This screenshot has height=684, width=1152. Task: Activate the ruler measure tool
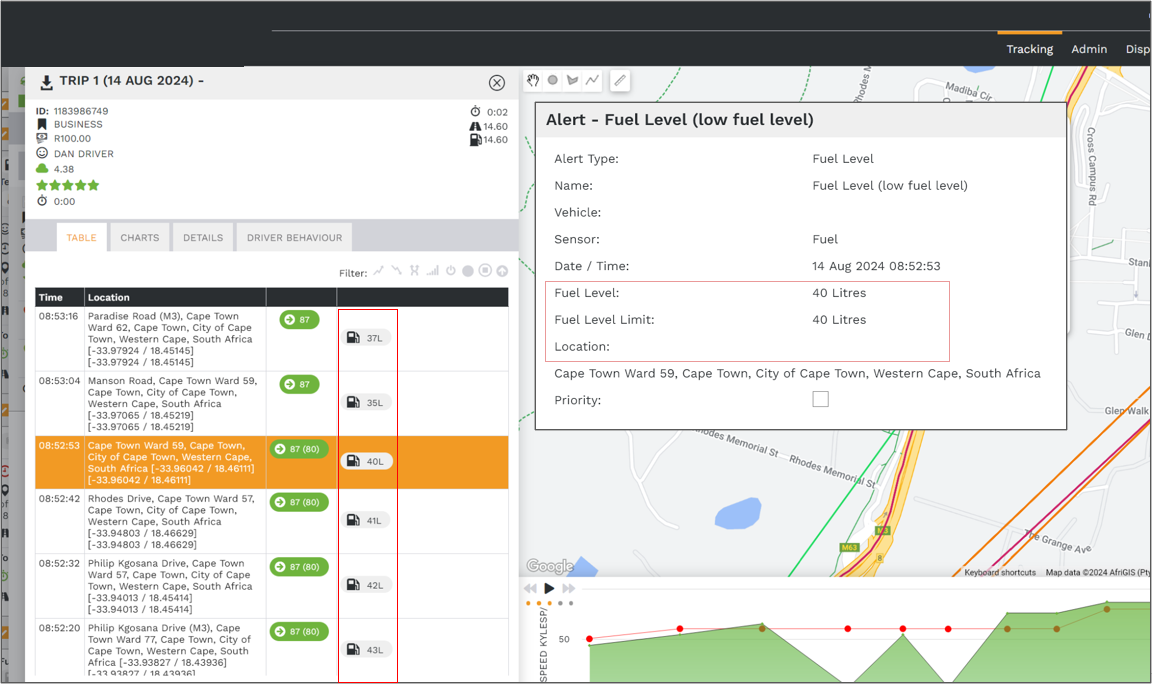(x=620, y=80)
